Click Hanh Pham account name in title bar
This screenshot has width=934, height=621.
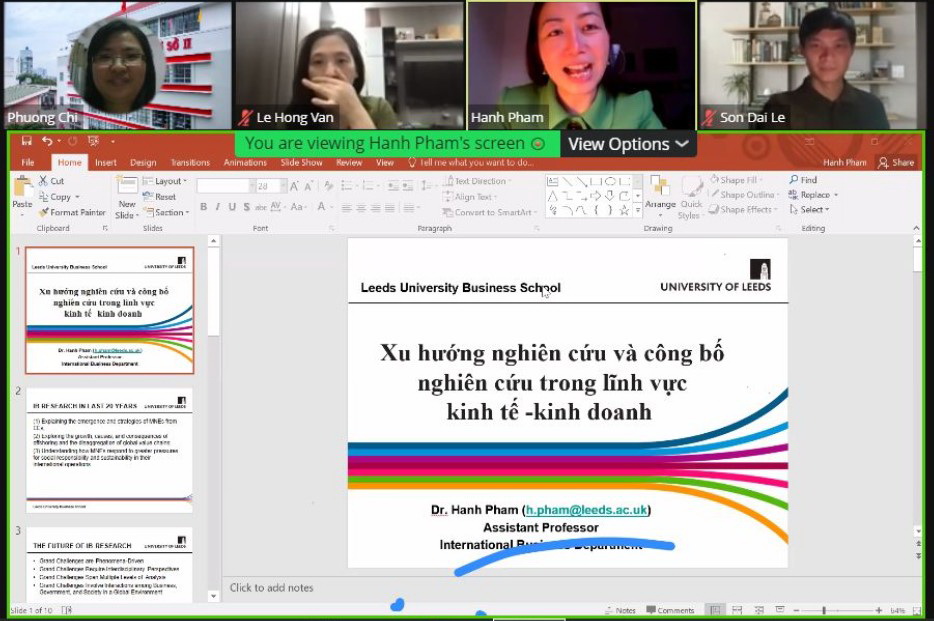845,162
